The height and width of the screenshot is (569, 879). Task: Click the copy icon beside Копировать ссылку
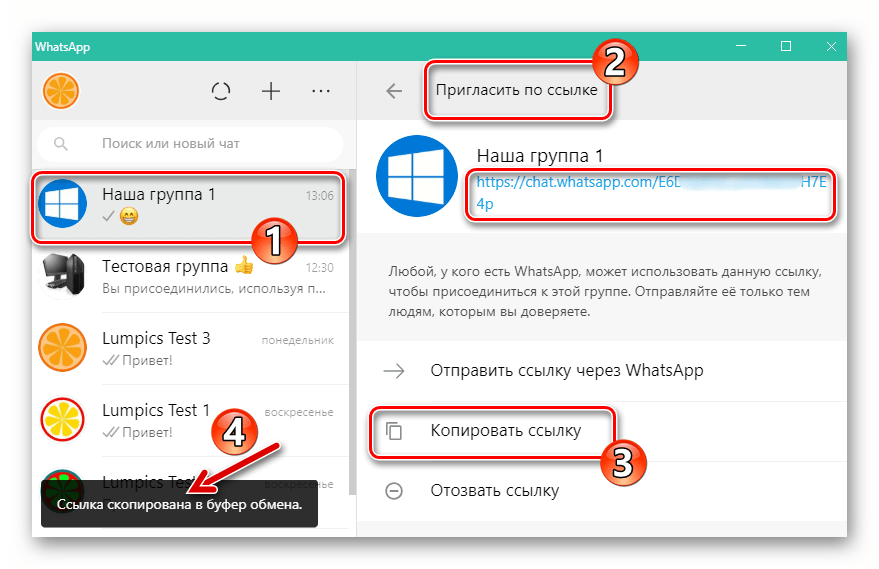pos(394,431)
